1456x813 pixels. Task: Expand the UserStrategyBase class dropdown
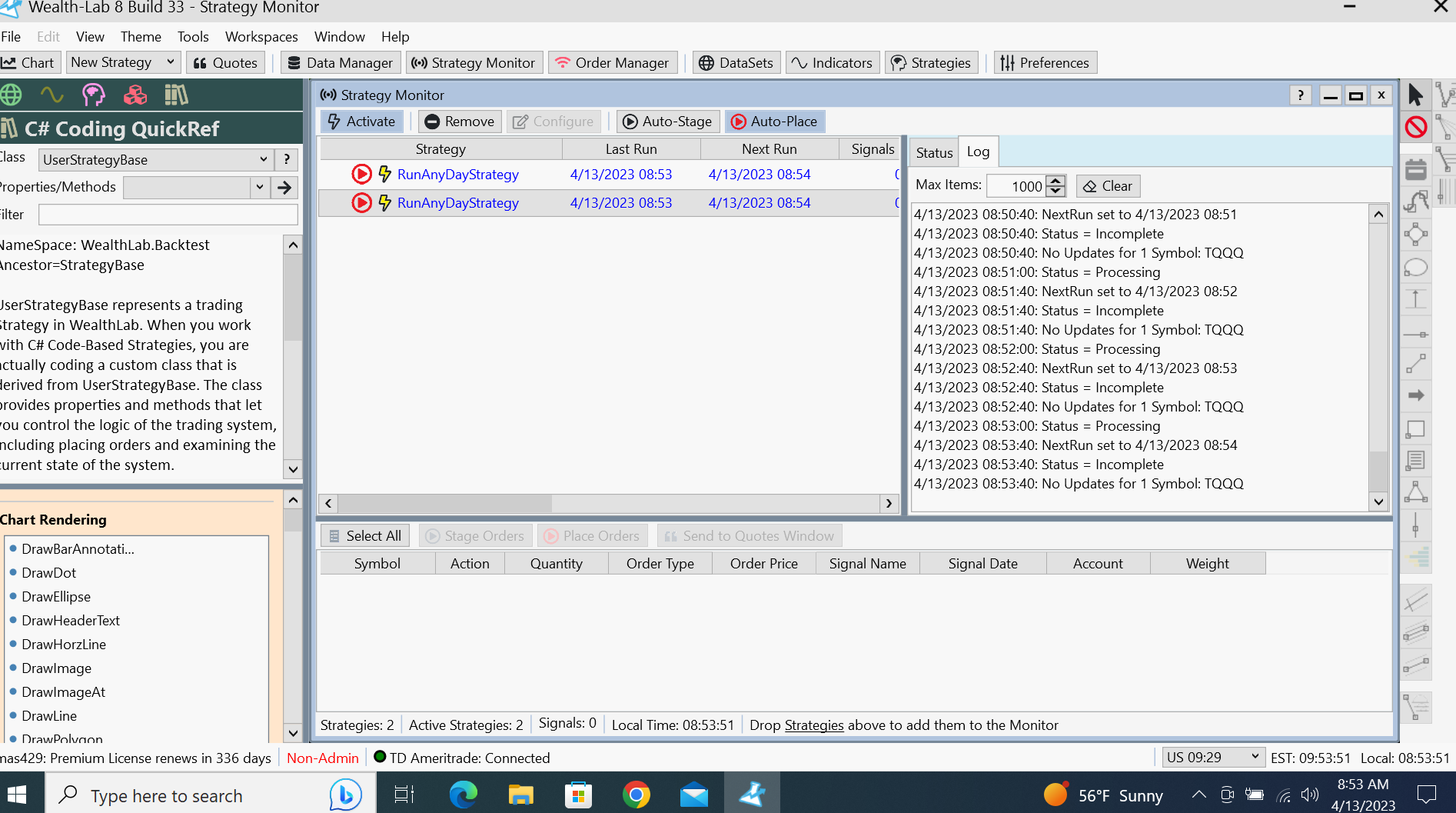(263, 159)
